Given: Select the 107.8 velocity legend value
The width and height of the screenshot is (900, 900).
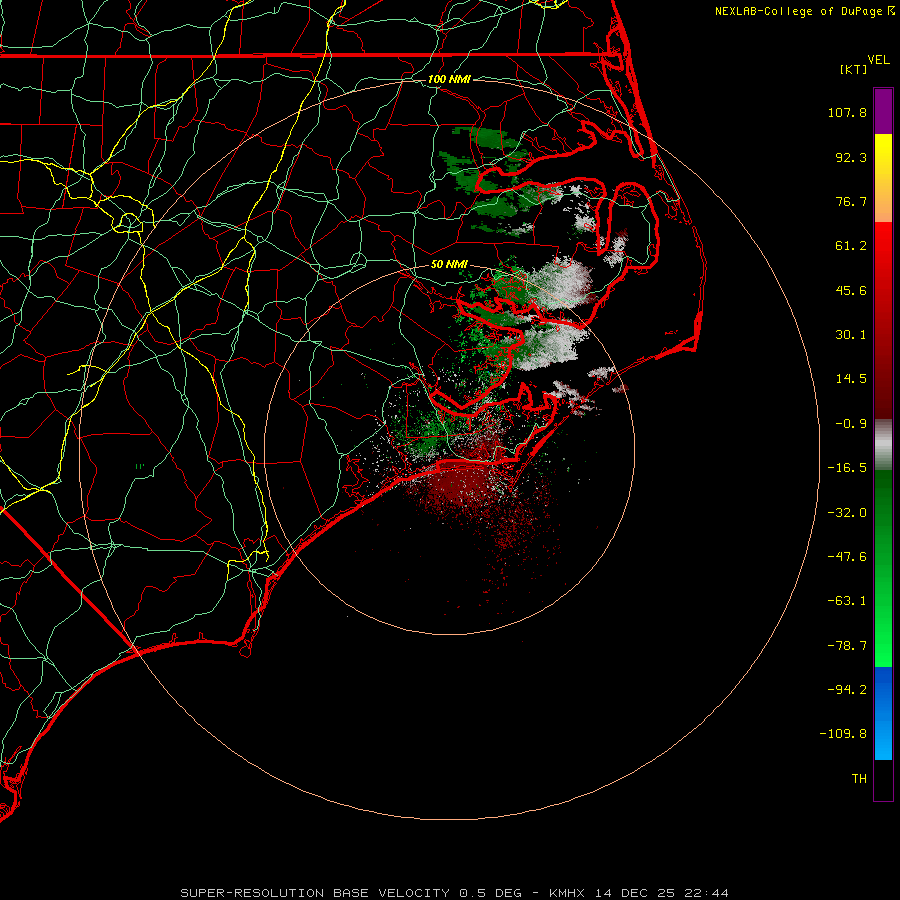Looking at the screenshot, I should [847, 112].
